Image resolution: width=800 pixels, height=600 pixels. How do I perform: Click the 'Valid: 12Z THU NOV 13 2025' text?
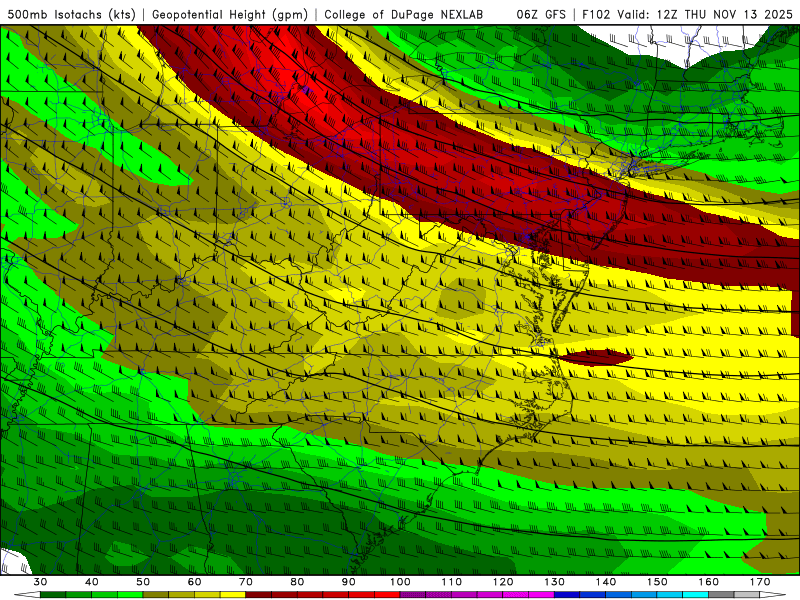(705, 15)
